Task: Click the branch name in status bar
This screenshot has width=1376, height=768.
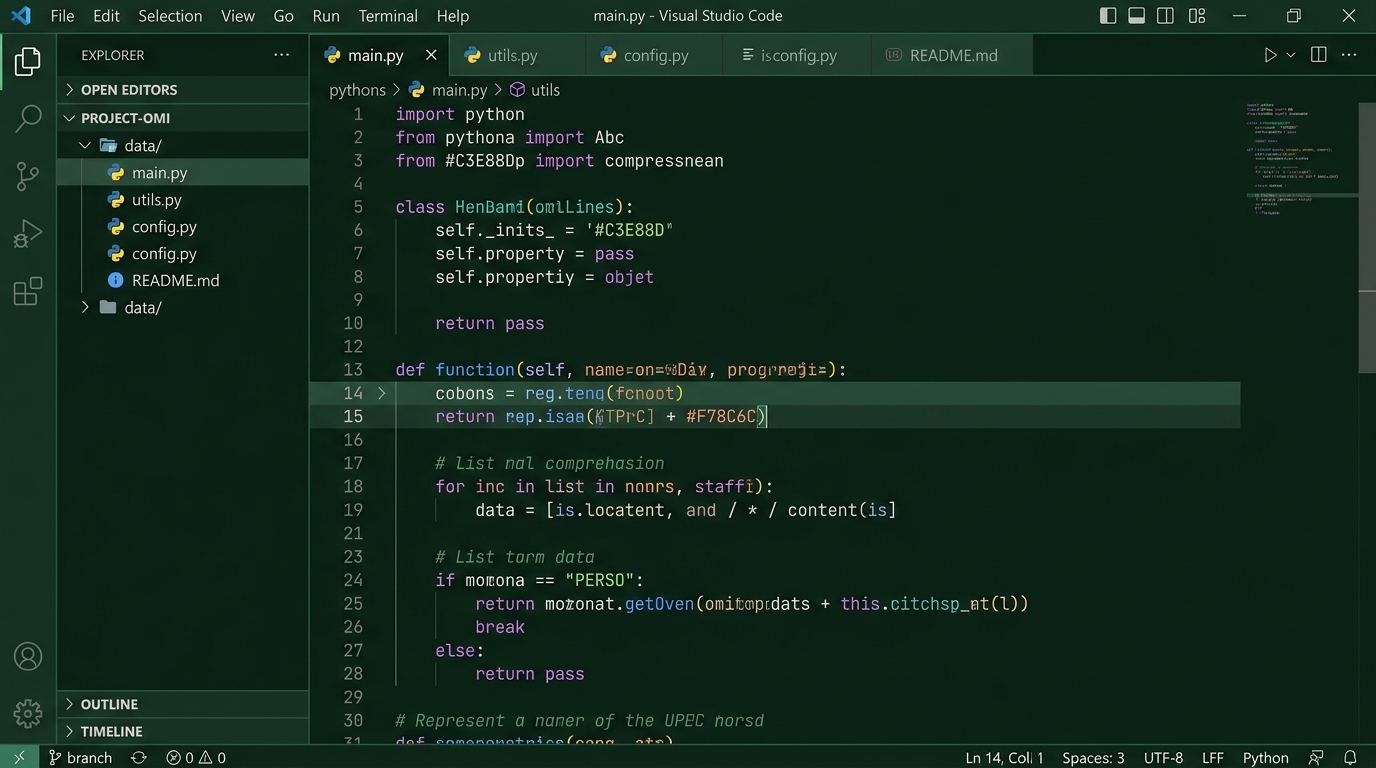Action: 80,757
